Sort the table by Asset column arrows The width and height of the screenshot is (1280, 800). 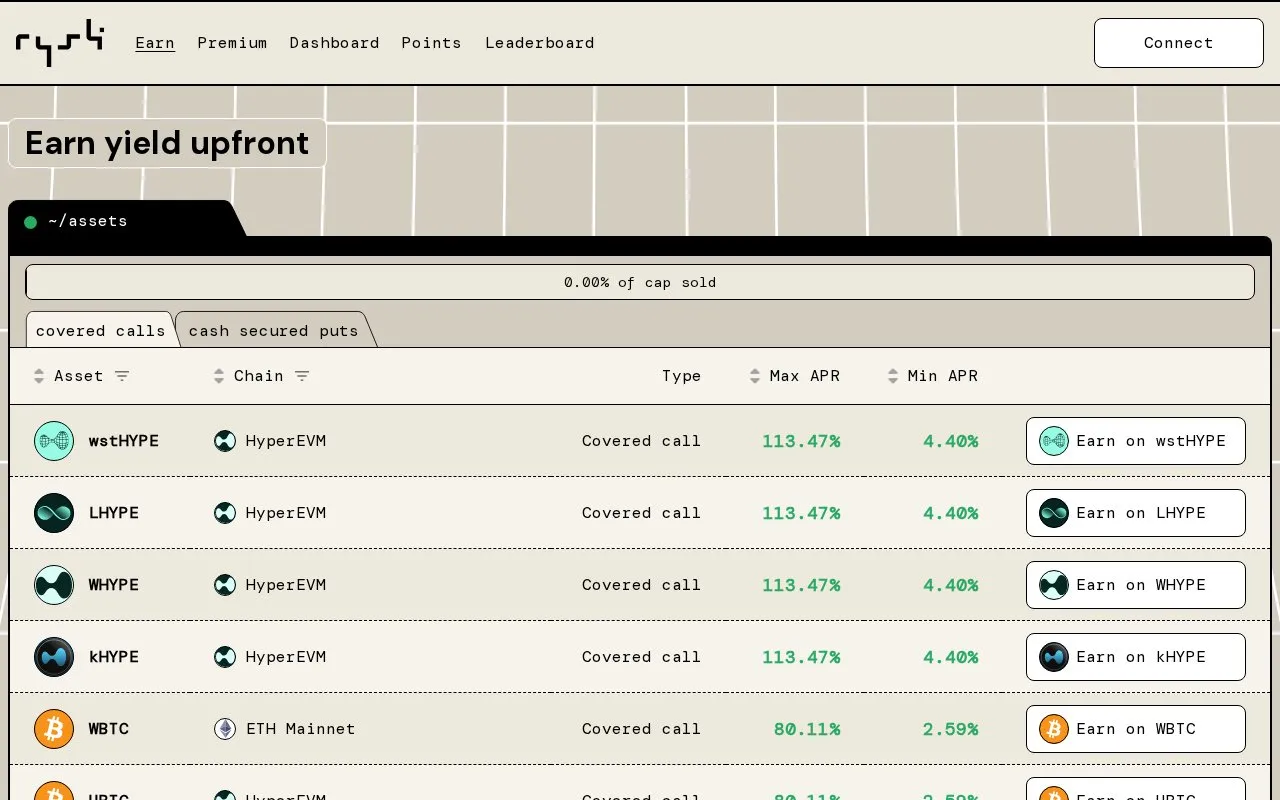click(x=39, y=376)
